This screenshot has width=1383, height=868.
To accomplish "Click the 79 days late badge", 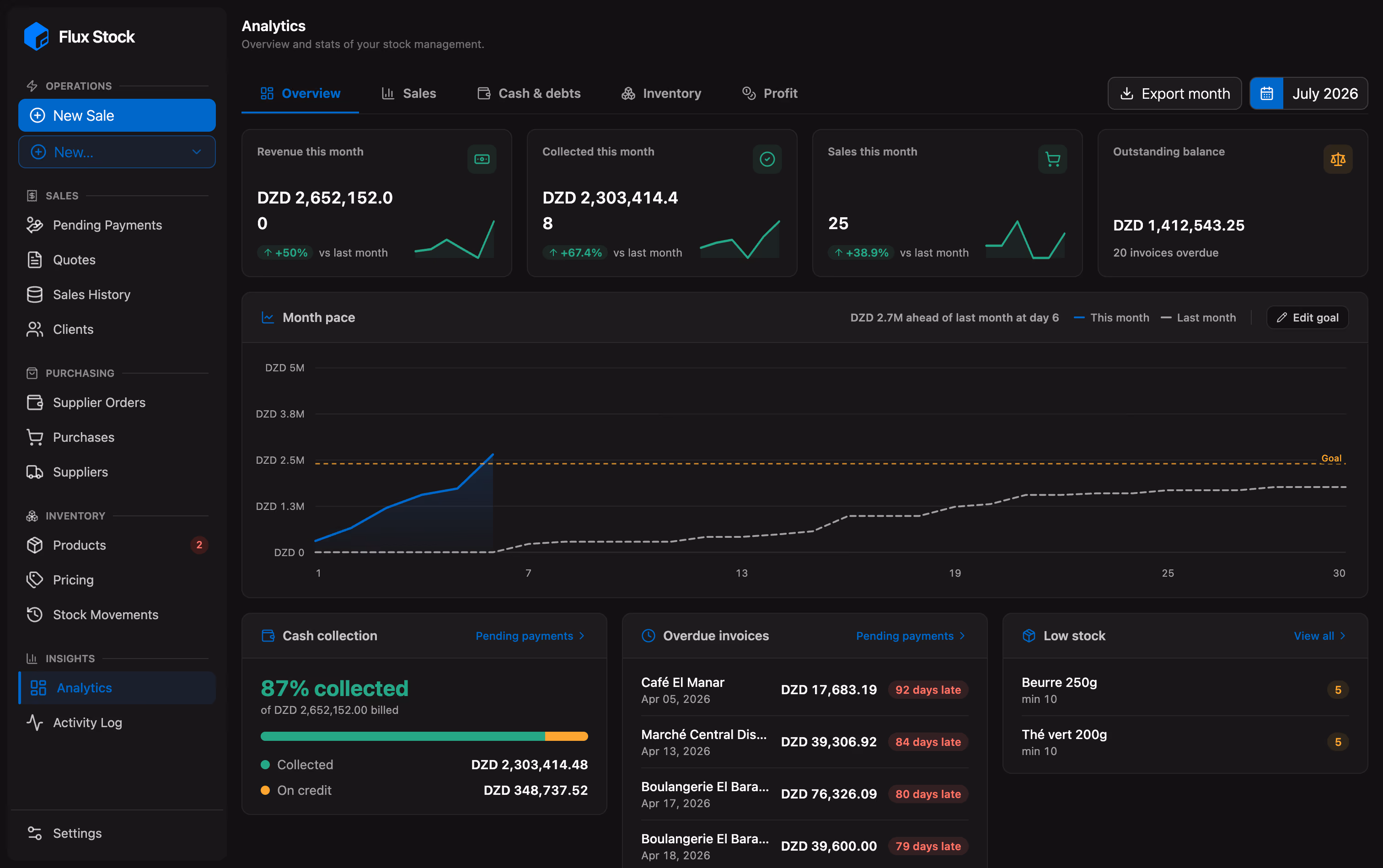I will (928, 846).
